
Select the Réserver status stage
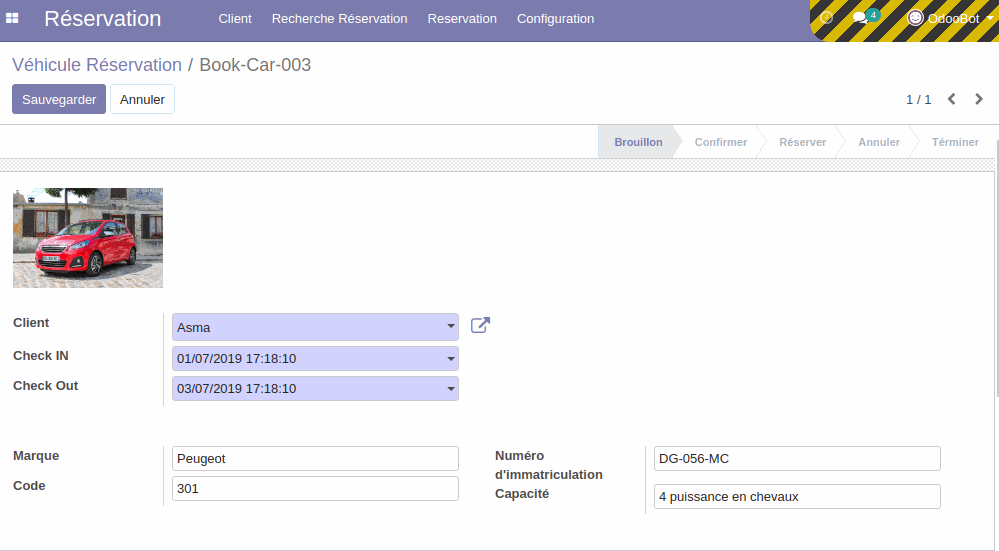pos(802,142)
